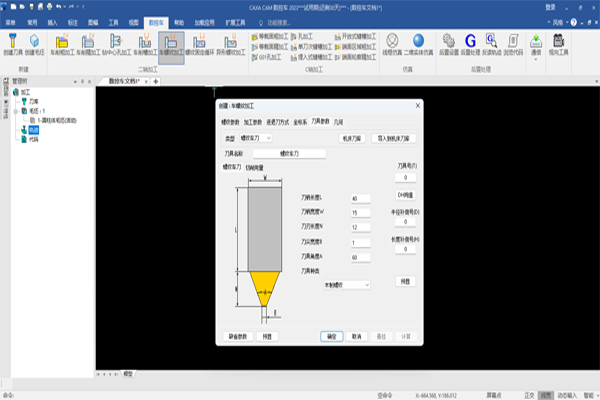Click the 反读轨迹 G-code reverse read icon

click(x=491, y=45)
